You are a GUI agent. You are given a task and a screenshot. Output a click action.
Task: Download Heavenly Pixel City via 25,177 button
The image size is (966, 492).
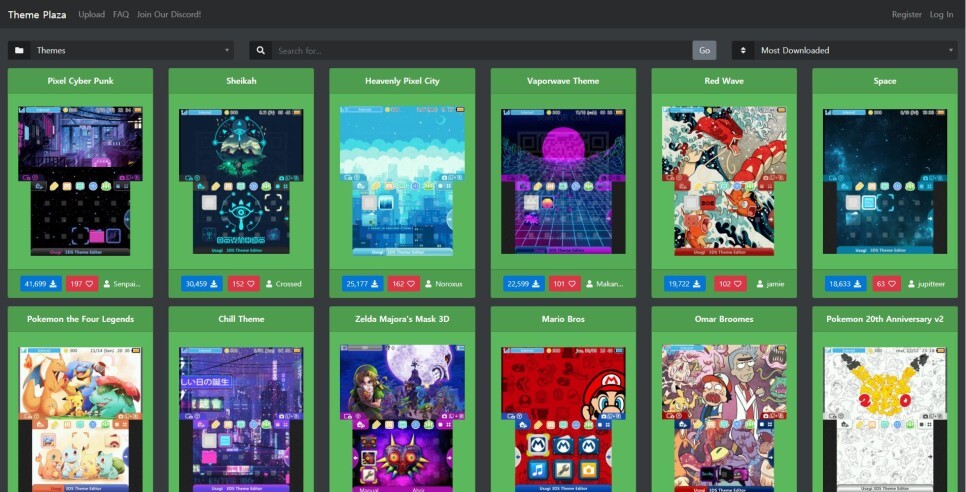click(363, 284)
